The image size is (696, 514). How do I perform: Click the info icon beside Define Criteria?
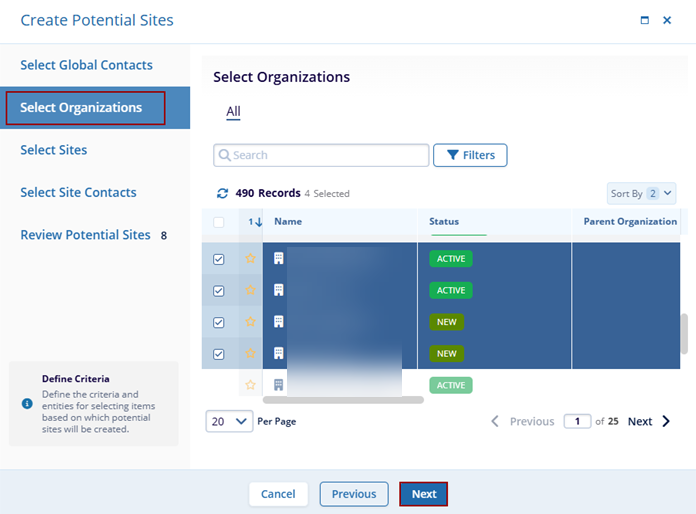pos(27,403)
